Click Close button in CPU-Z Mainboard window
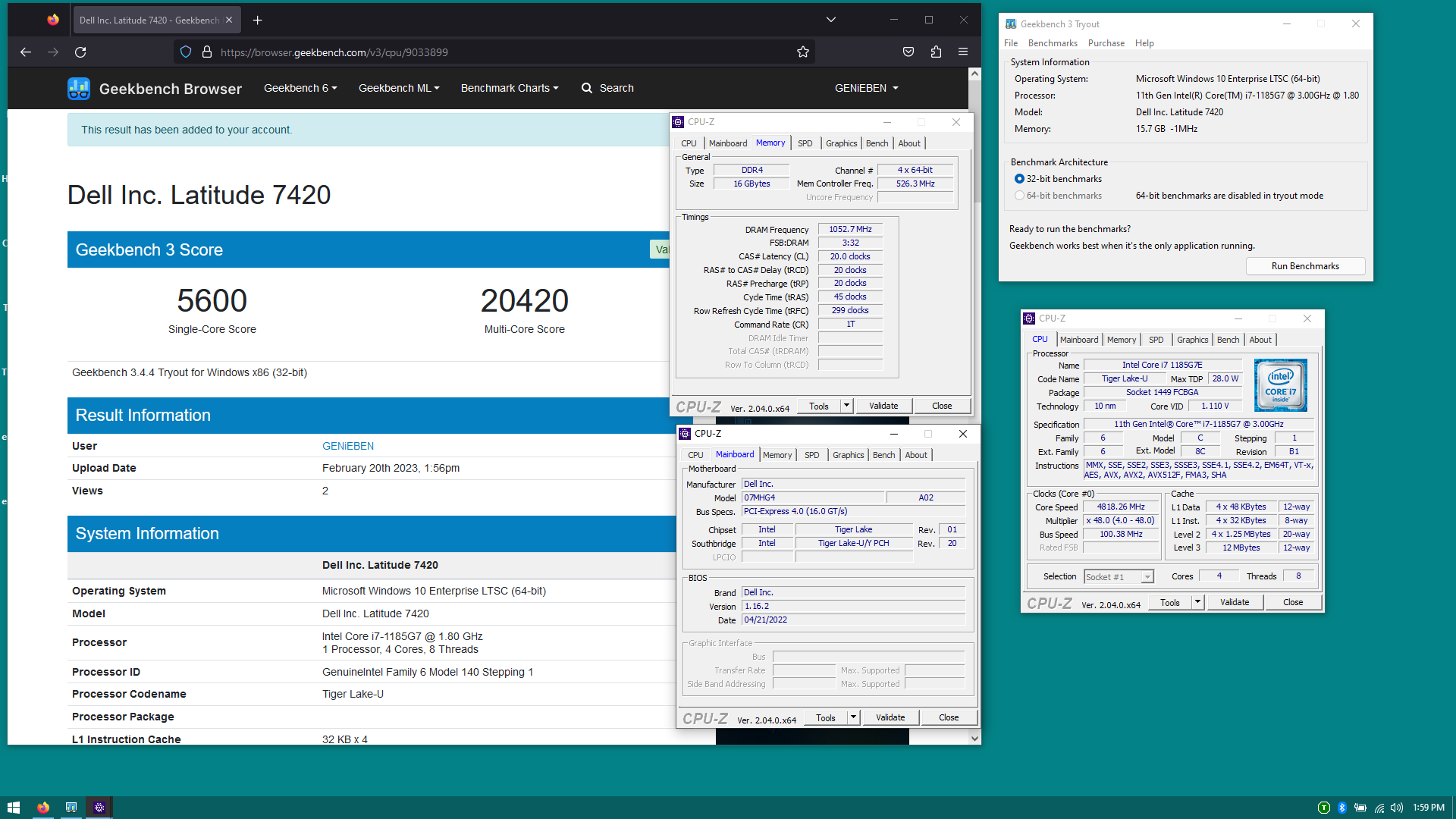 coord(949,717)
